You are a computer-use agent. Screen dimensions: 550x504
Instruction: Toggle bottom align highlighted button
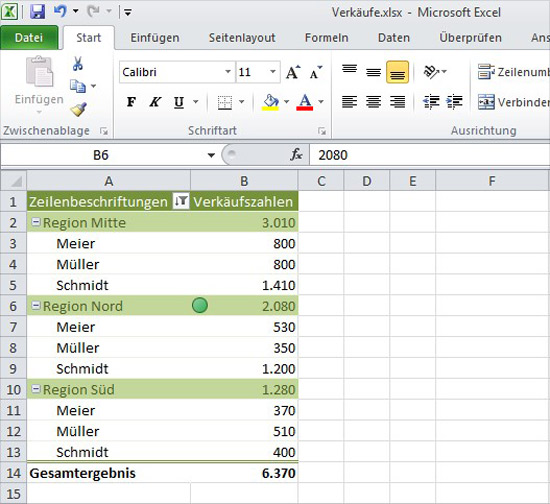tap(397, 72)
